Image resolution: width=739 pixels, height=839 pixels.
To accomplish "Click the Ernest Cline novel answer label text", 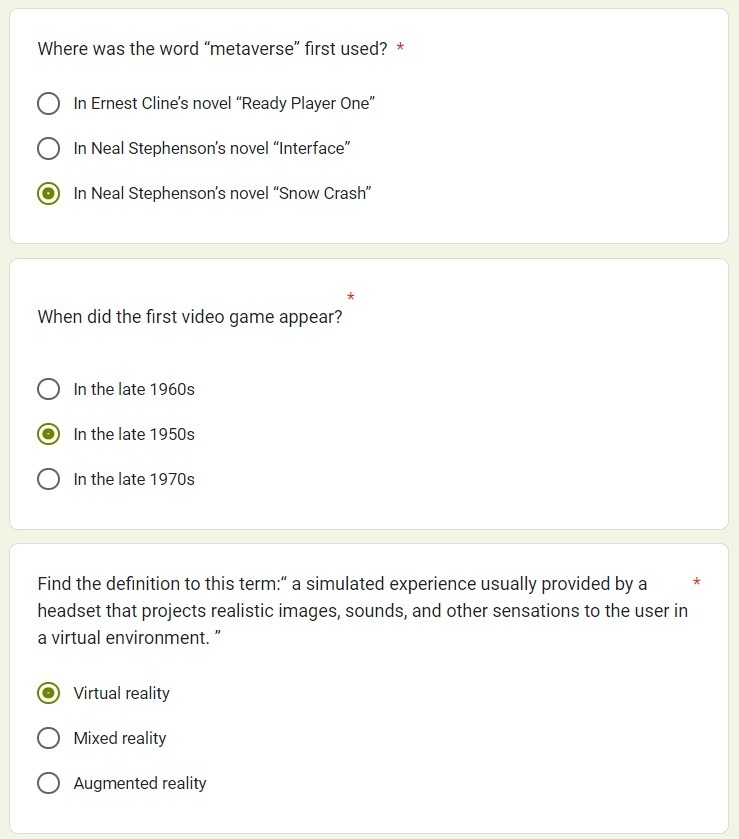I will (224, 103).
